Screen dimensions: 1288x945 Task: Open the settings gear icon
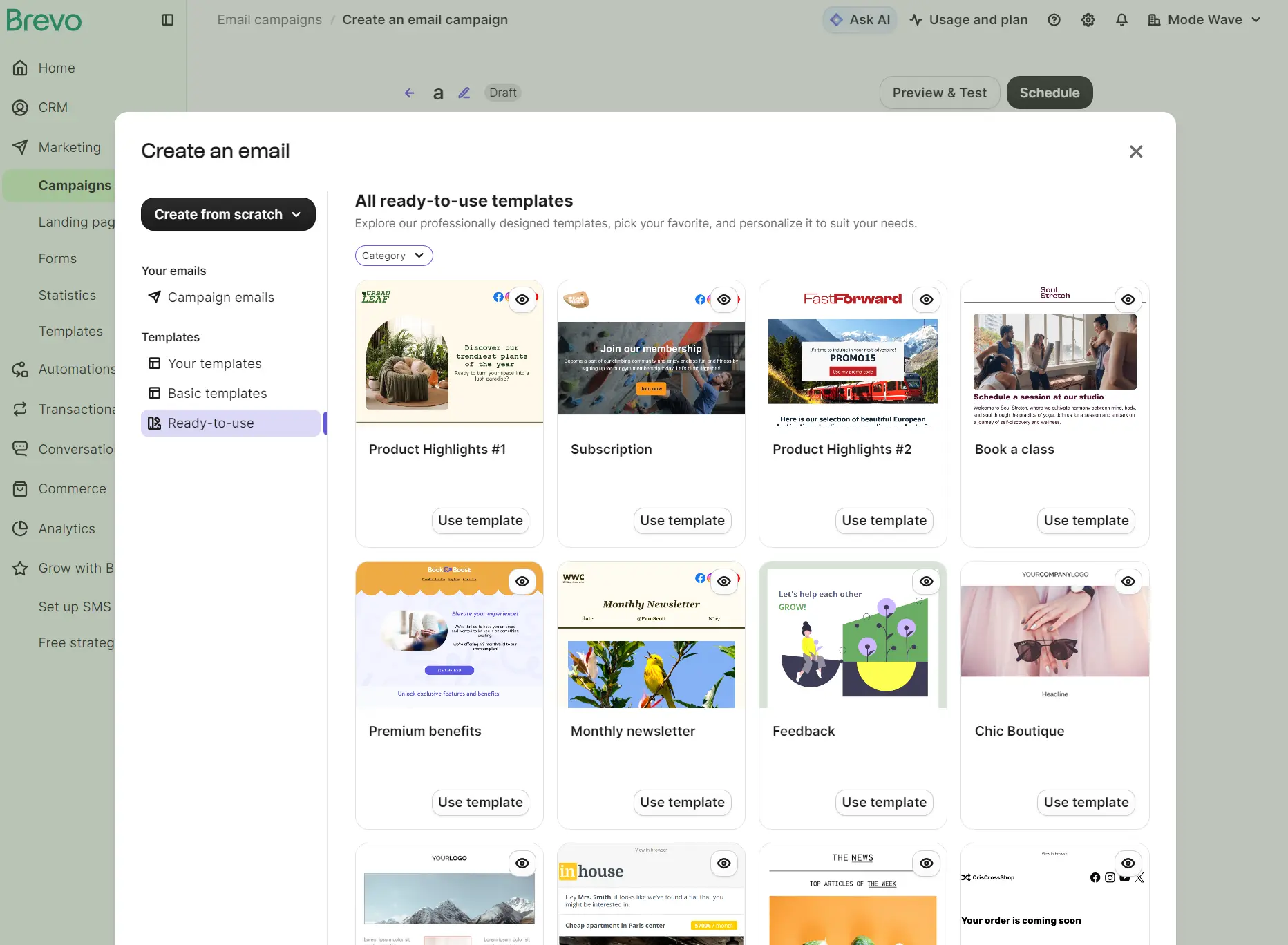coord(1088,20)
